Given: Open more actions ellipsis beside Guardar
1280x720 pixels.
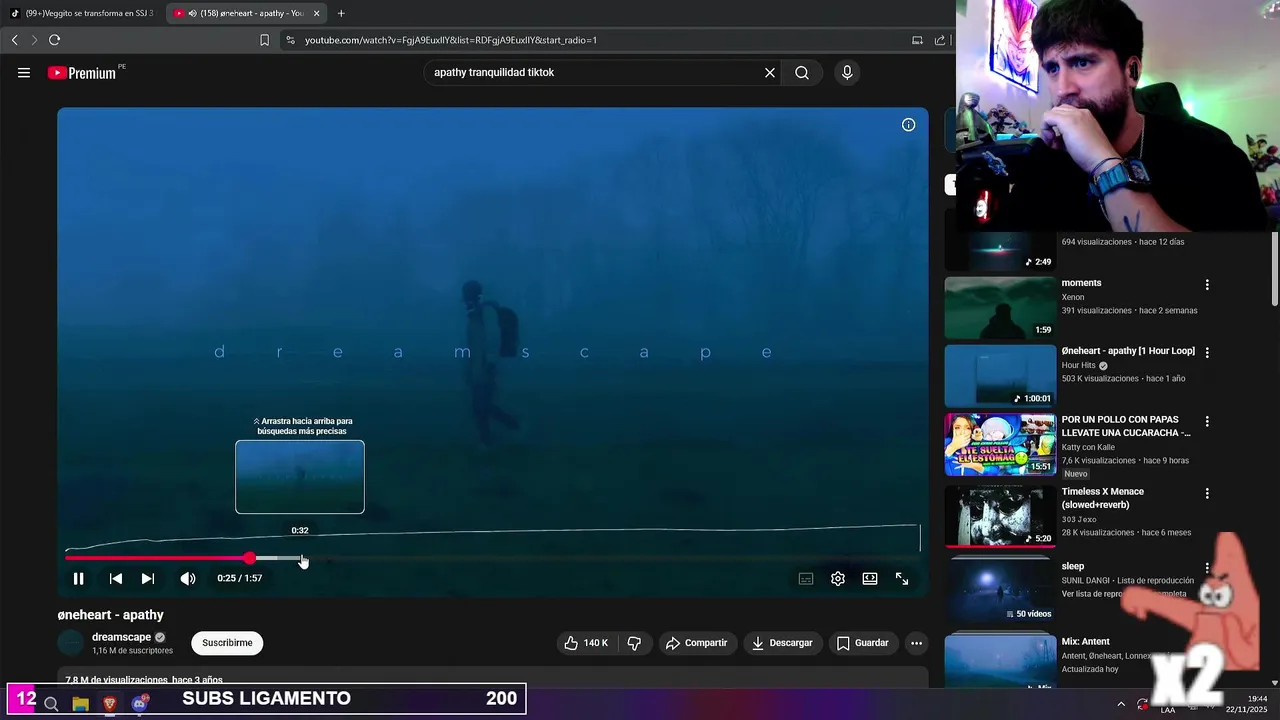Looking at the screenshot, I should pyautogui.click(x=916, y=643).
